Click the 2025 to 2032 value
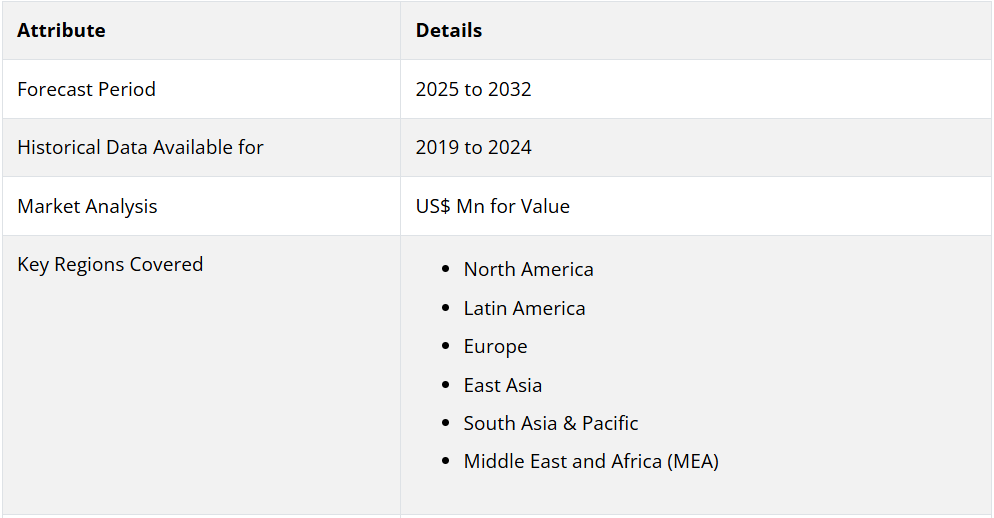The image size is (994, 518). tap(474, 89)
